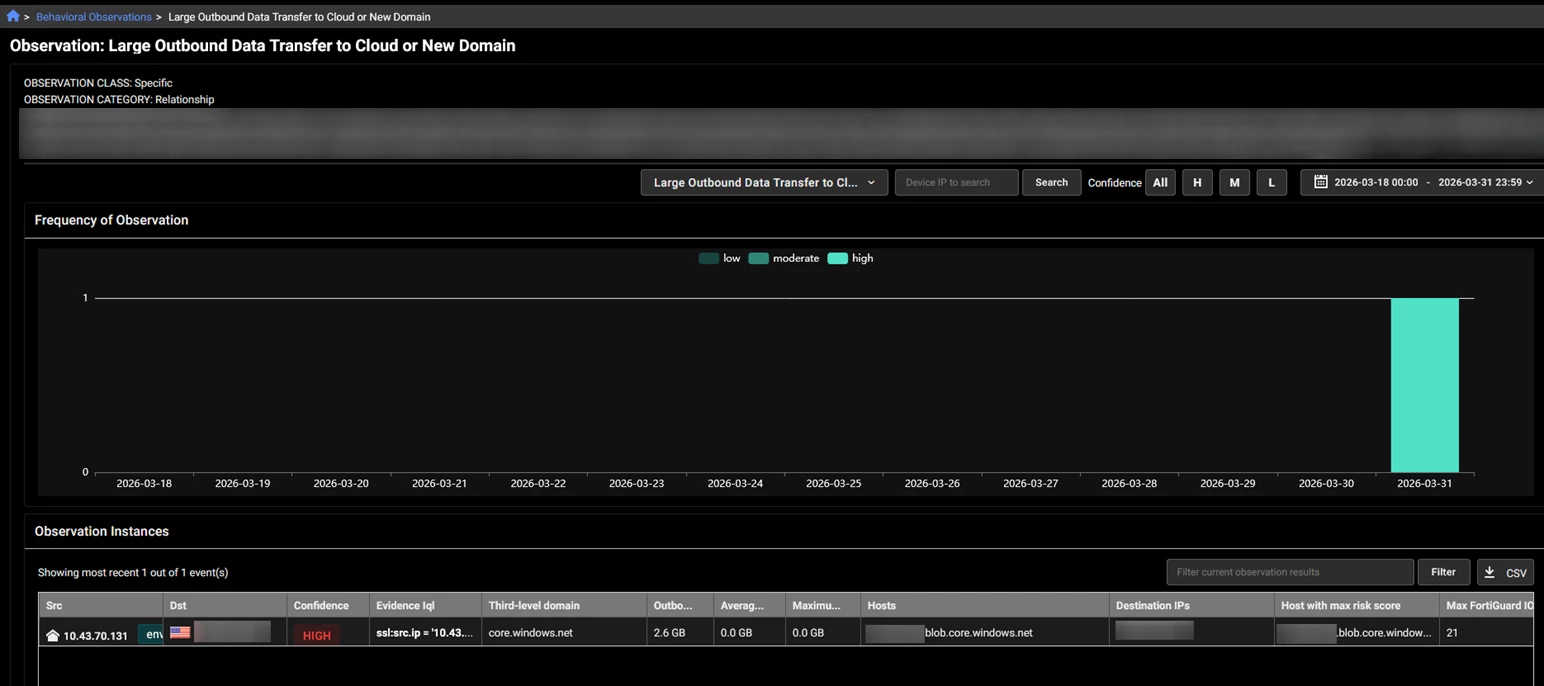Sort by Host with max risk score header
The width and height of the screenshot is (1544, 686).
[x=1357, y=605]
